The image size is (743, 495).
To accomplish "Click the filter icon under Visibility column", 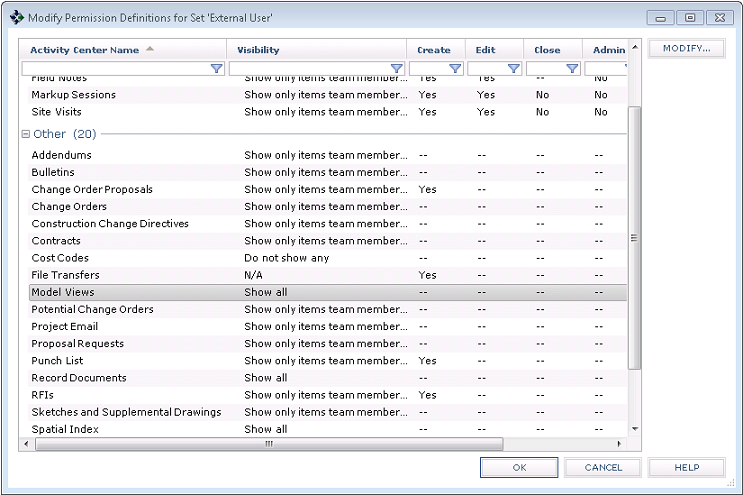I will [396, 69].
